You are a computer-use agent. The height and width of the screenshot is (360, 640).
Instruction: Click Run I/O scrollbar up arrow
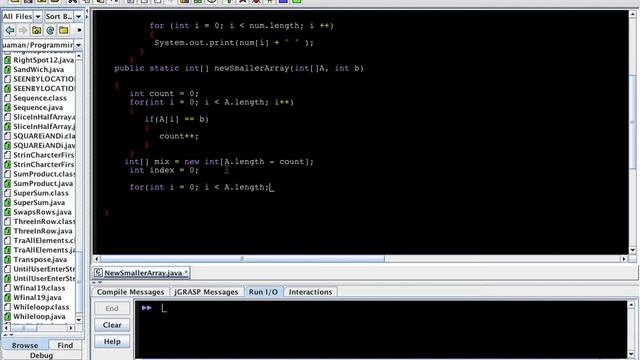pos(631,305)
